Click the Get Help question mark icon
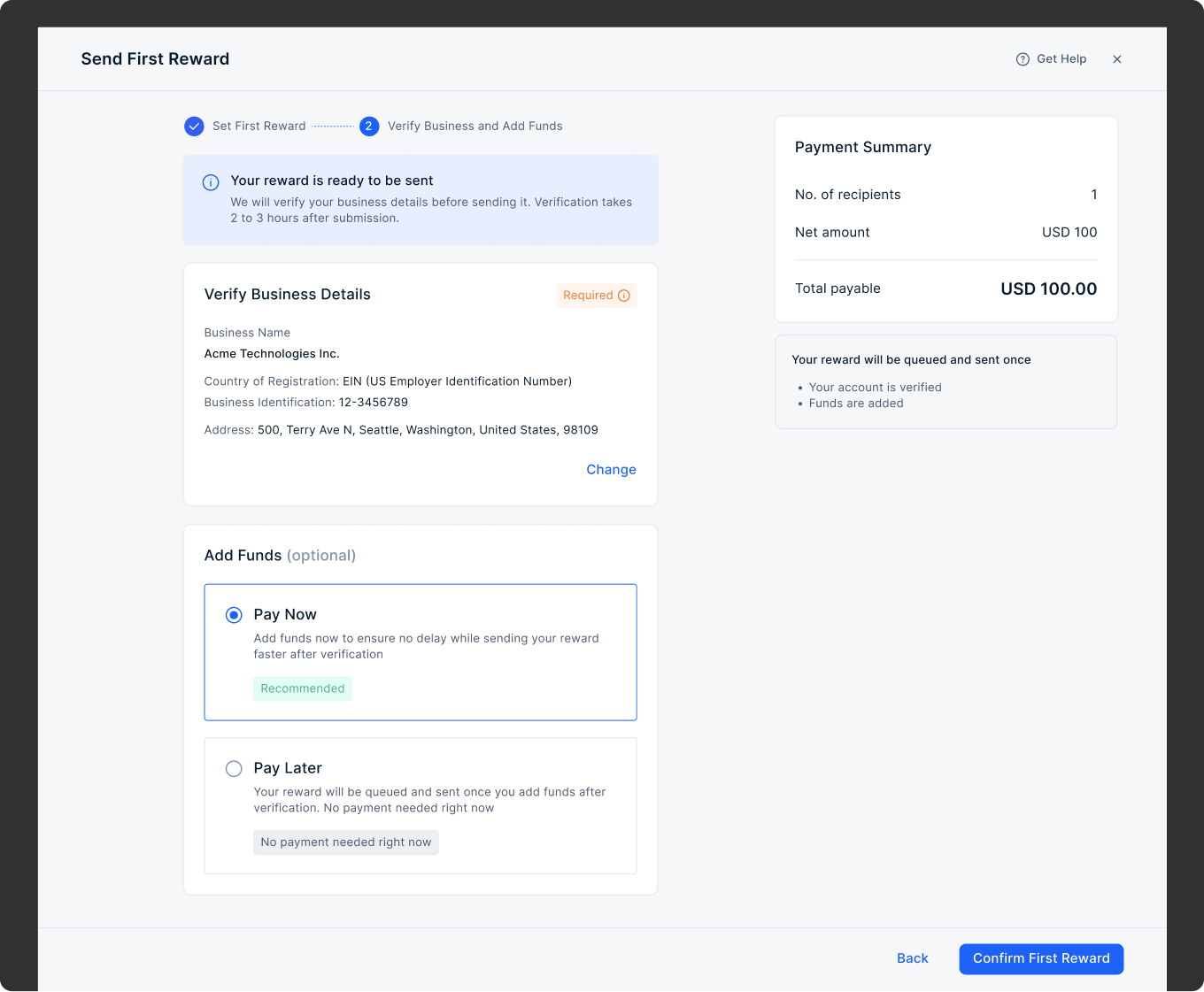This screenshot has width=1204, height=992. (1023, 59)
